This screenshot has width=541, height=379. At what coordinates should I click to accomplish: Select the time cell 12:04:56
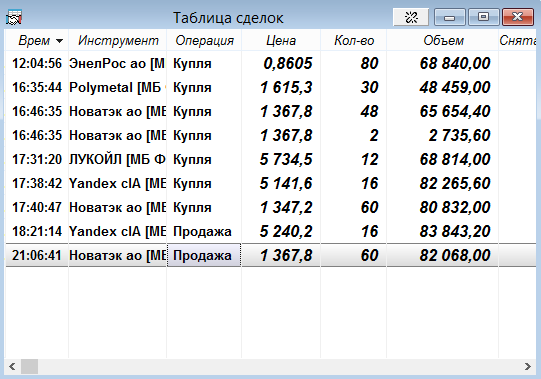(x=37, y=64)
